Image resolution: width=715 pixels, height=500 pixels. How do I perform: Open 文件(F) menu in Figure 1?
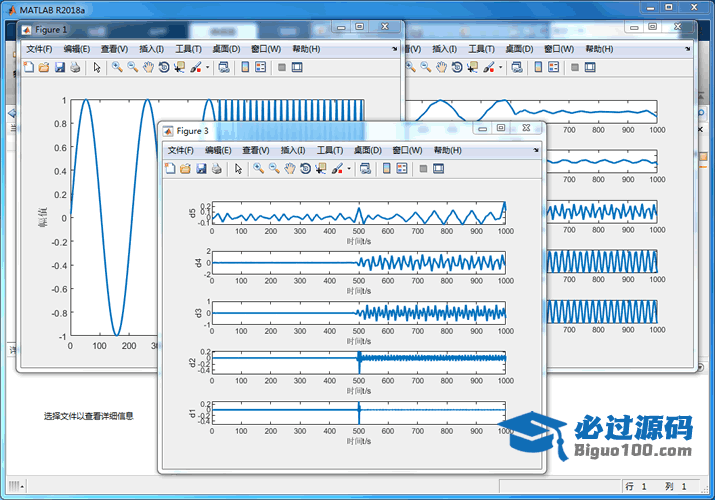point(39,49)
